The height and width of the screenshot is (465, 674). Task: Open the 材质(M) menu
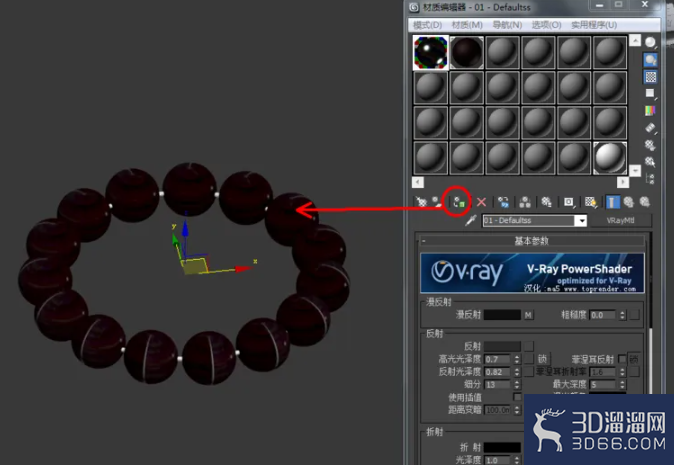[x=467, y=25]
